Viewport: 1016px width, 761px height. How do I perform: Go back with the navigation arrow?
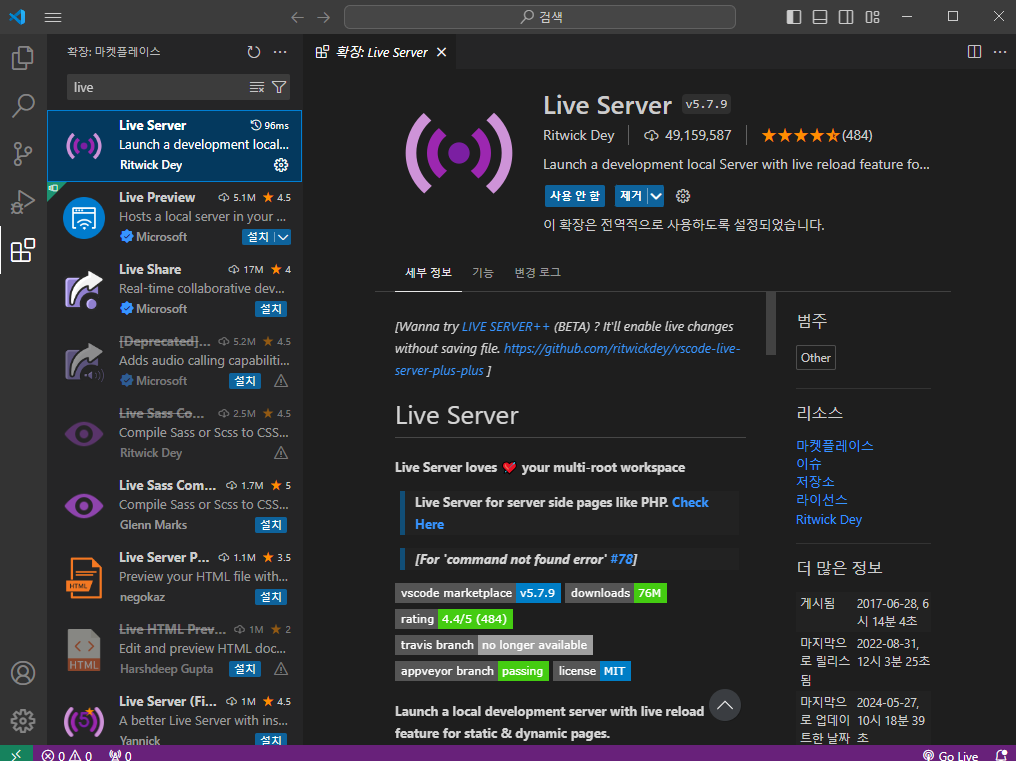[297, 17]
